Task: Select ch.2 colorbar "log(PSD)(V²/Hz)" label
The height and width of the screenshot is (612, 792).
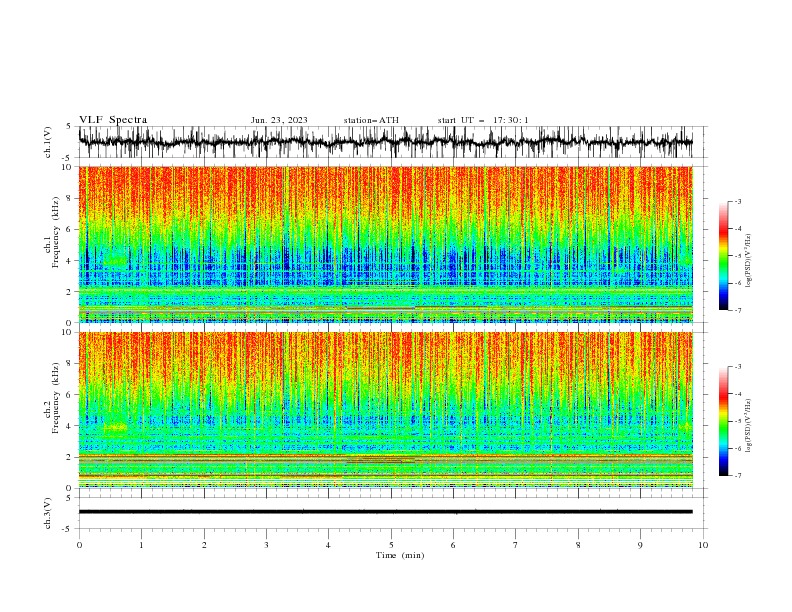Action: (x=748, y=425)
